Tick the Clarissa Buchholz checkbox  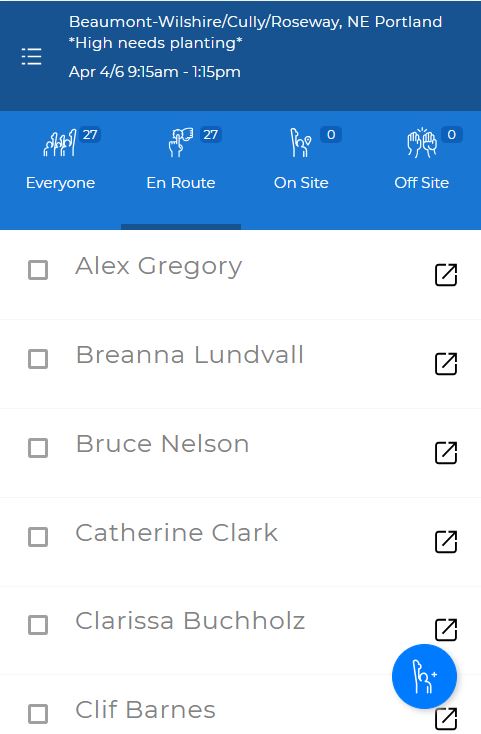pyautogui.click(x=38, y=625)
